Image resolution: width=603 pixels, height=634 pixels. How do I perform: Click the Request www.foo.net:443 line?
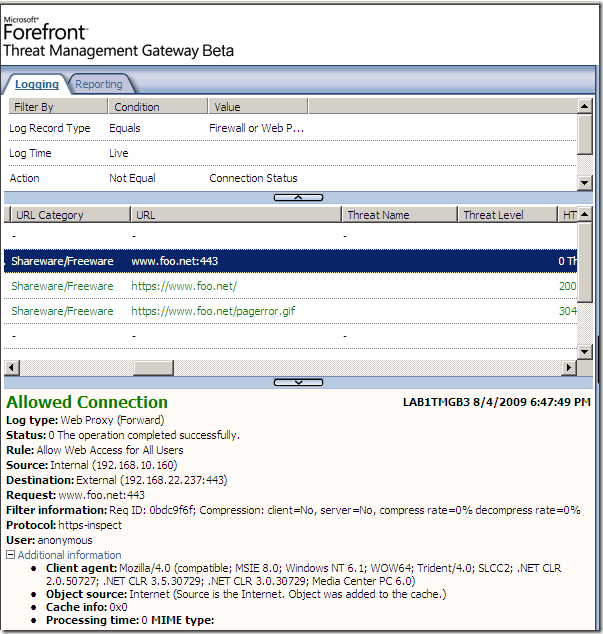coord(75,495)
